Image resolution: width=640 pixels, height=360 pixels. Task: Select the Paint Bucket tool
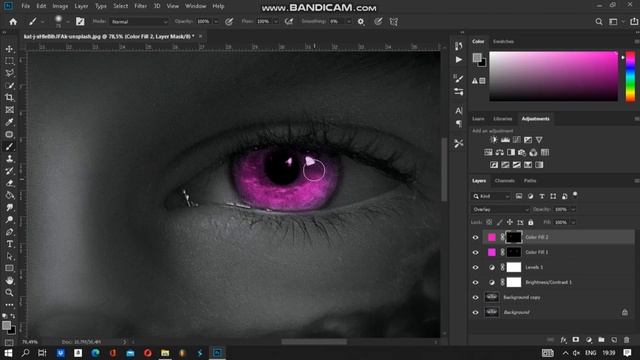(x=9, y=195)
